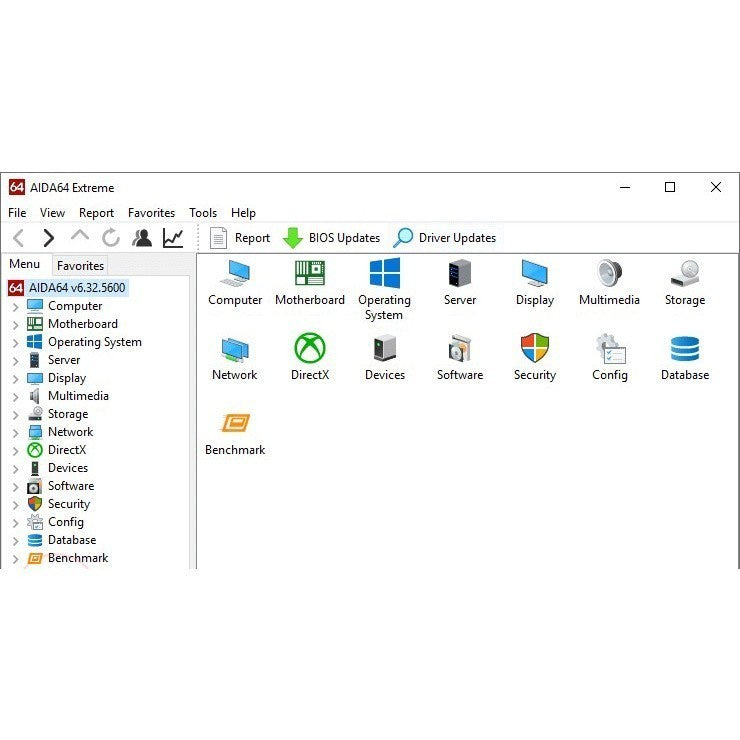Expand the Network tree node

click(16, 433)
